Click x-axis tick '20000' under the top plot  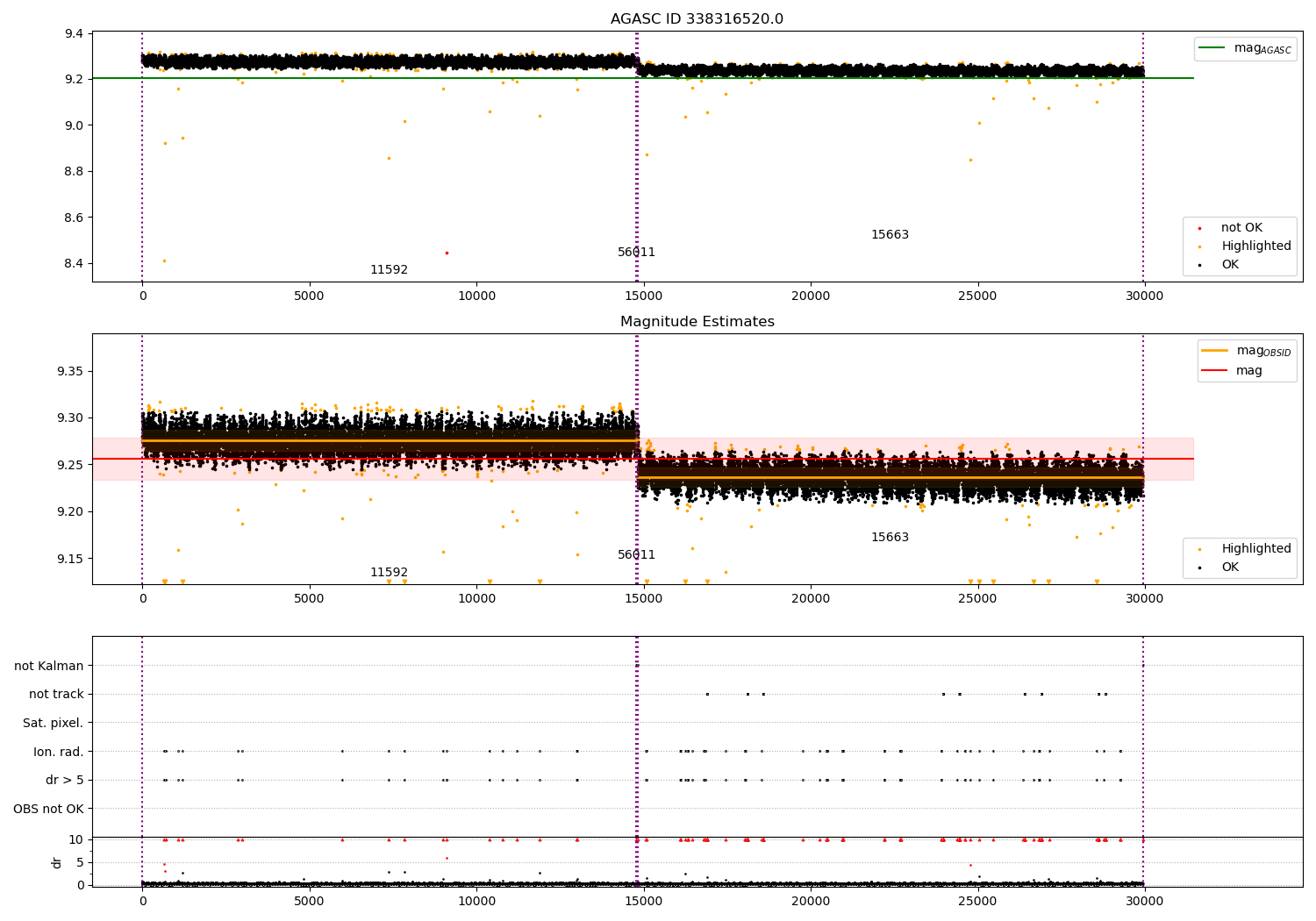click(811, 296)
